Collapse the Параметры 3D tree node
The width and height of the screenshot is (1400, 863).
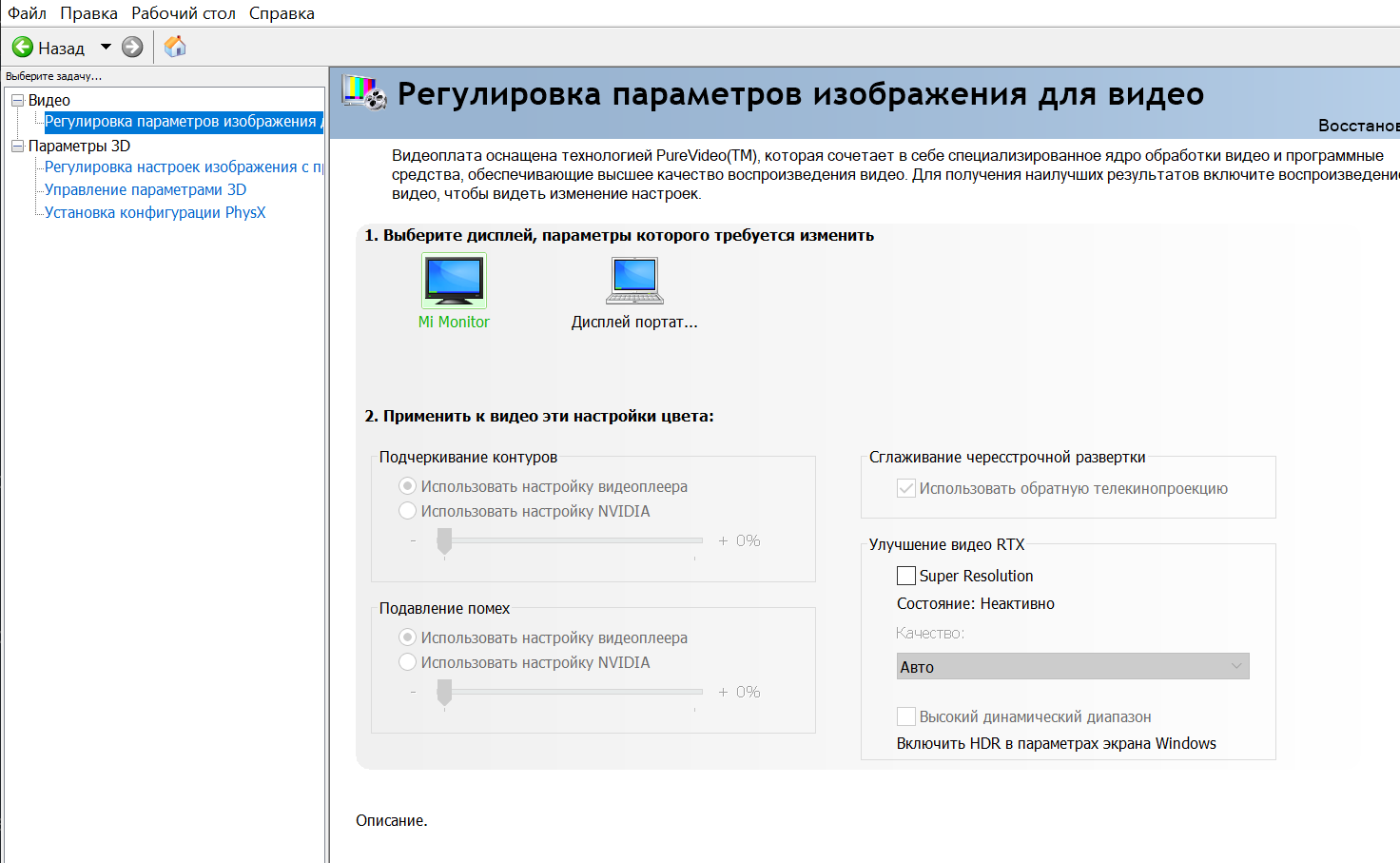coord(17,146)
